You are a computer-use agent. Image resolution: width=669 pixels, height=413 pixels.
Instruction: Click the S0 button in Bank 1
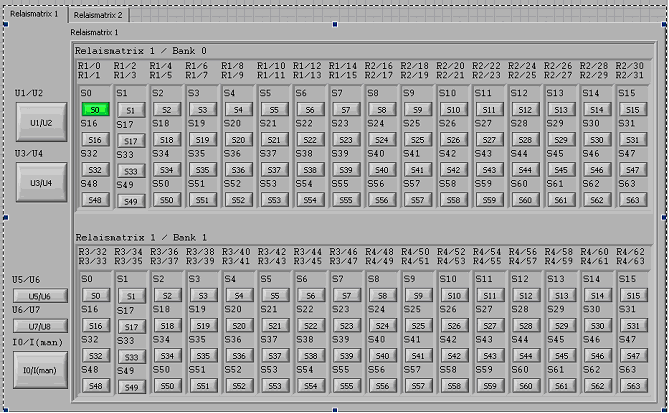point(96,296)
